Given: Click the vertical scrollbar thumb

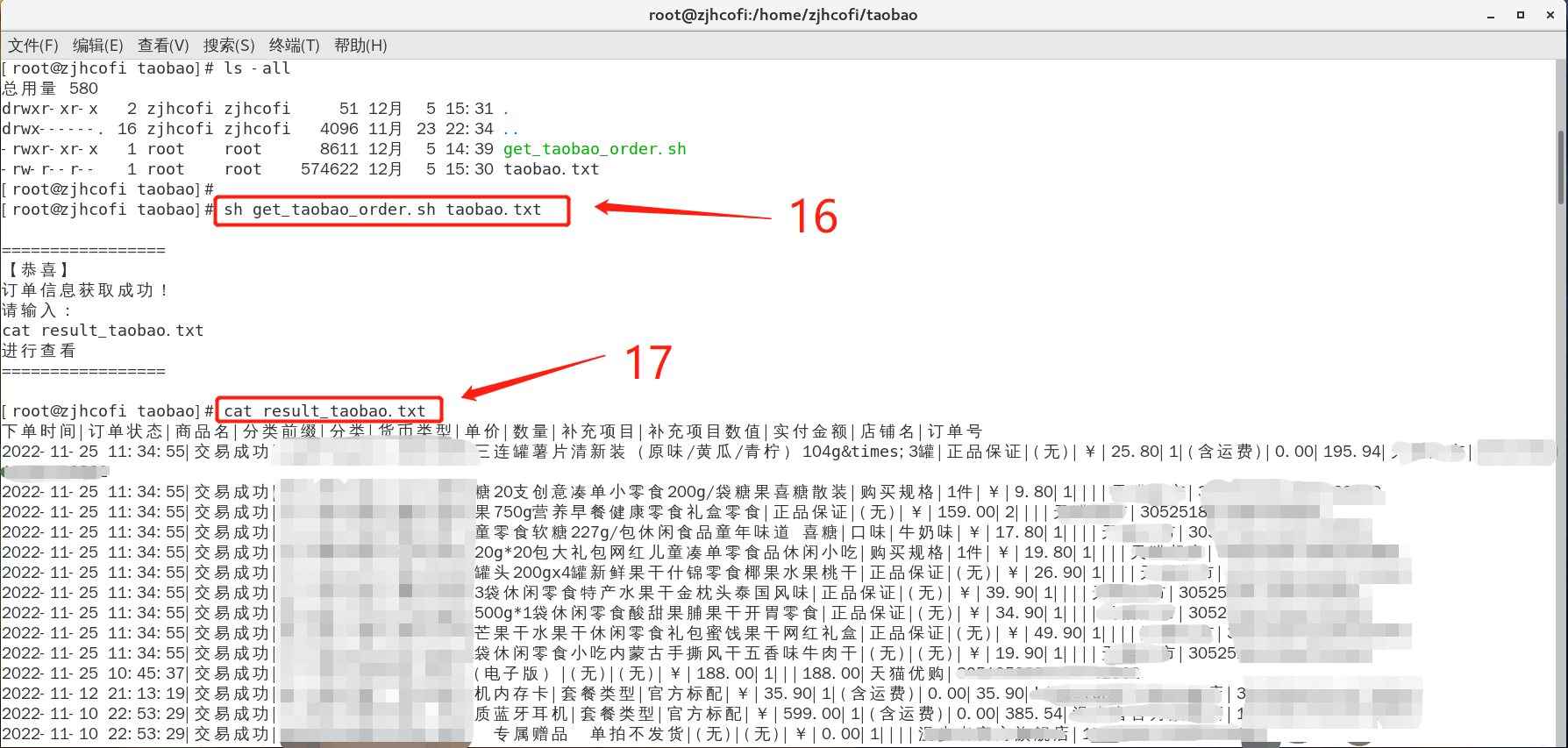Looking at the screenshot, I should [x=1561, y=167].
